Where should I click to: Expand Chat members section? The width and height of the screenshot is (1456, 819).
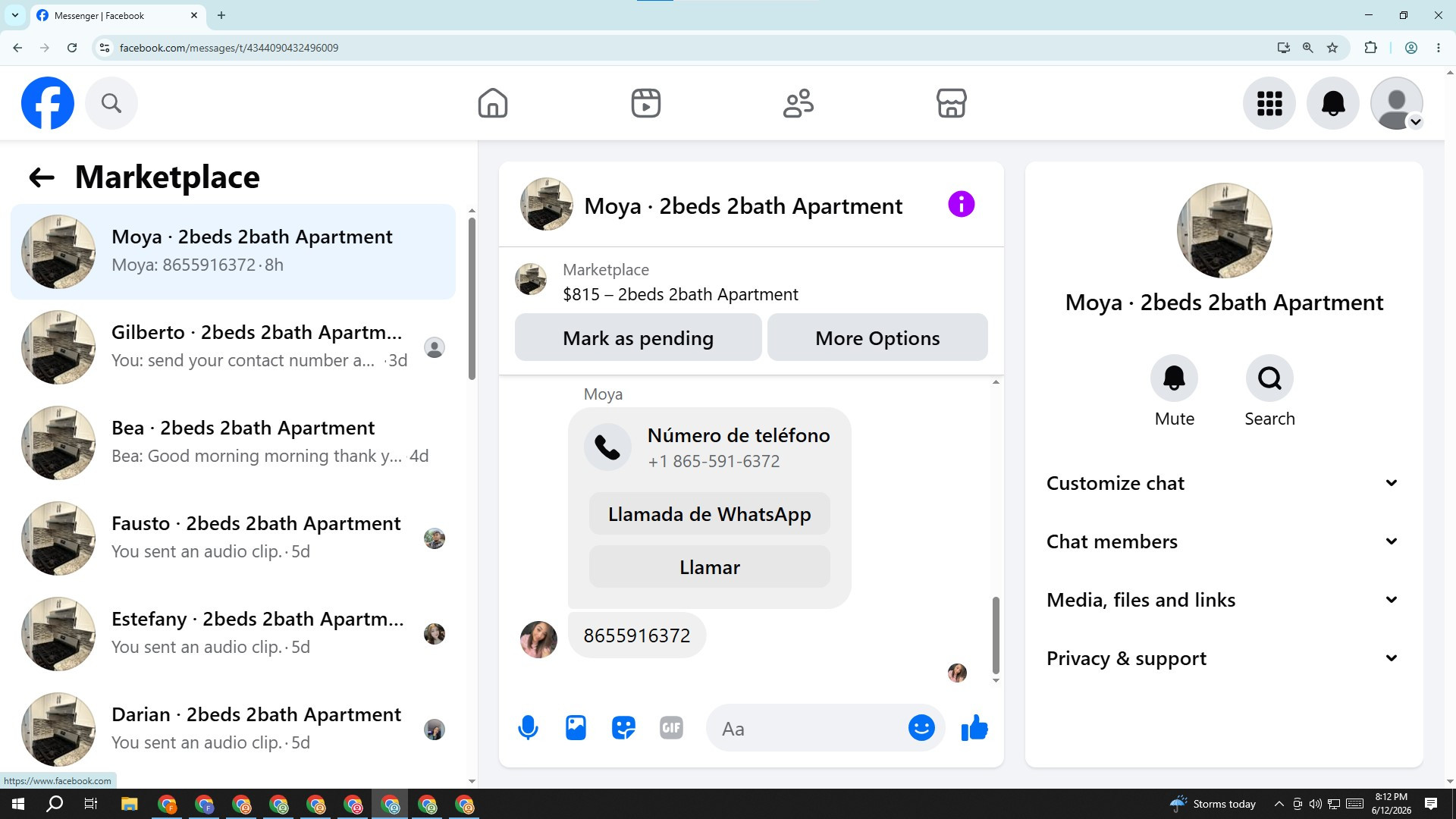(x=1222, y=541)
